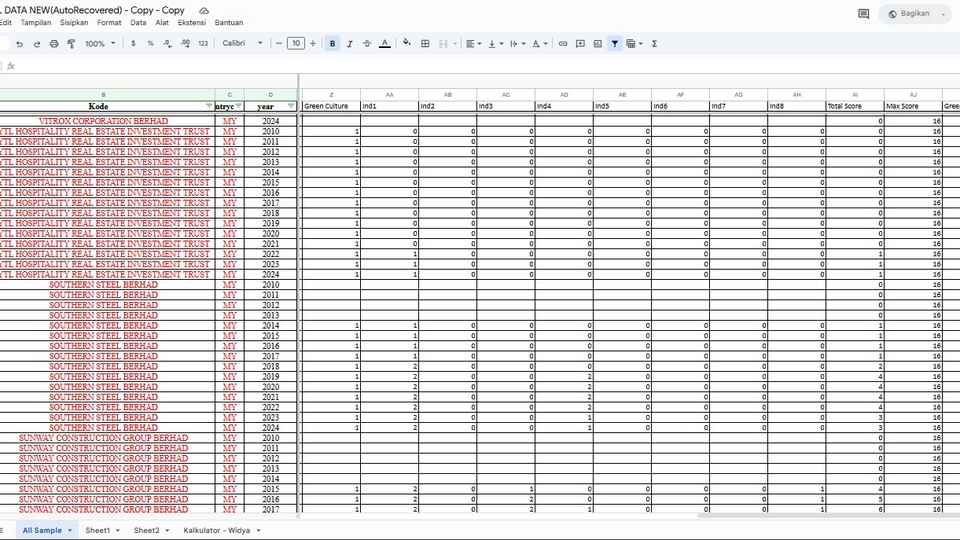Decrease font size with minus button
Viewport: 960px width, 540px height.
pyautogui.click(x=279, y=43)
